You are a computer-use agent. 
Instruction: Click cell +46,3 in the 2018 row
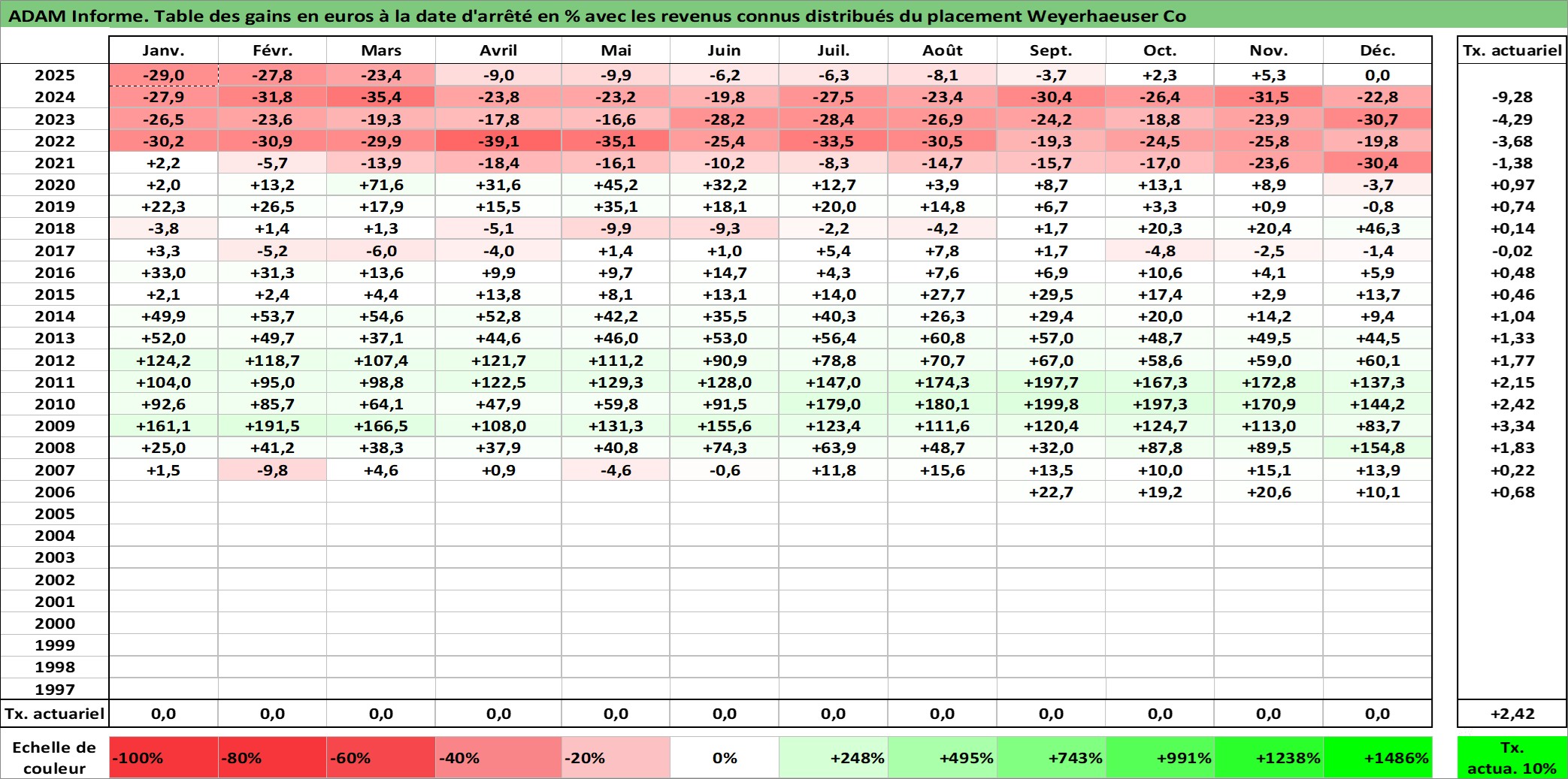click(x=1377, y=228)
